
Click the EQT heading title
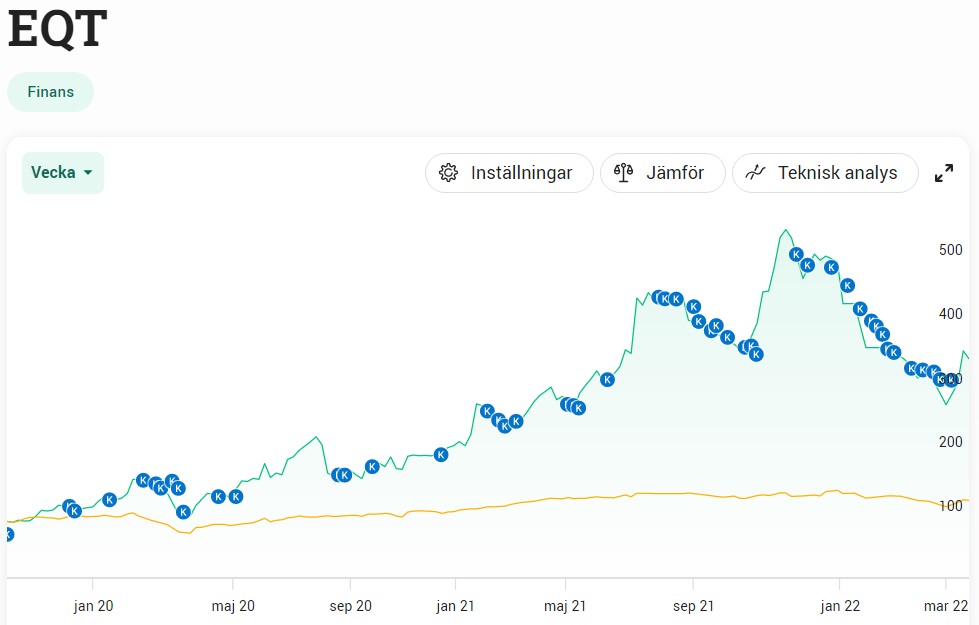(57, 30)
